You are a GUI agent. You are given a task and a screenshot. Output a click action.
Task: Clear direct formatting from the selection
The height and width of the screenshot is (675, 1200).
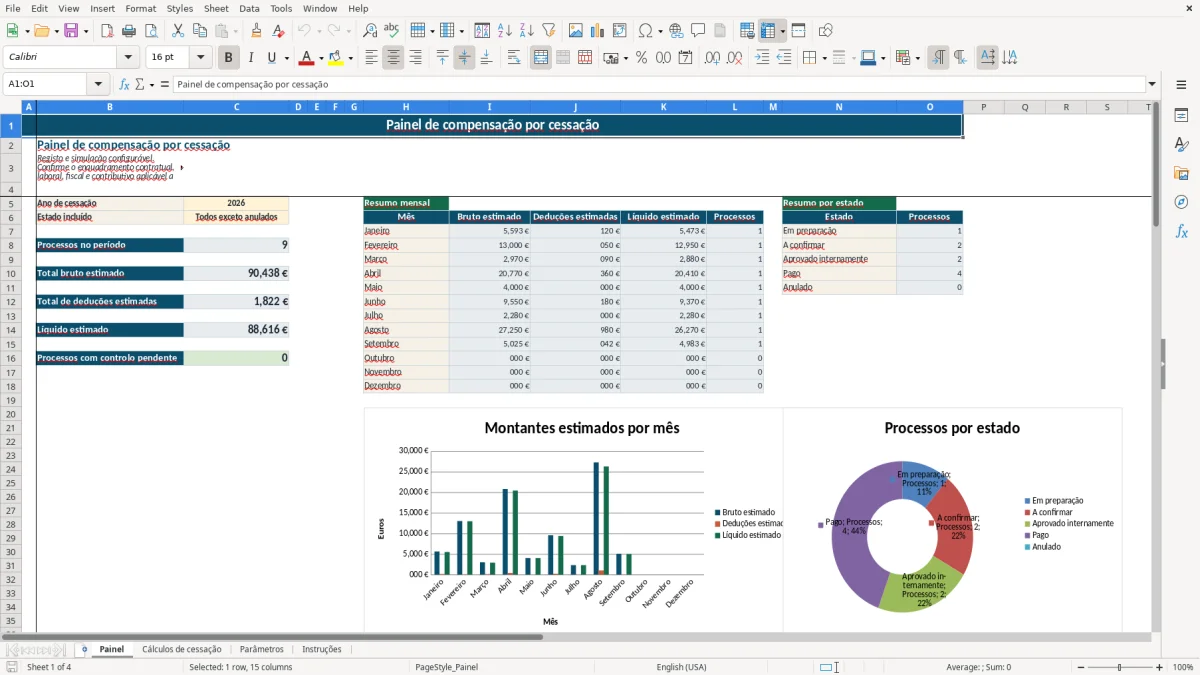tap(278, 31)
